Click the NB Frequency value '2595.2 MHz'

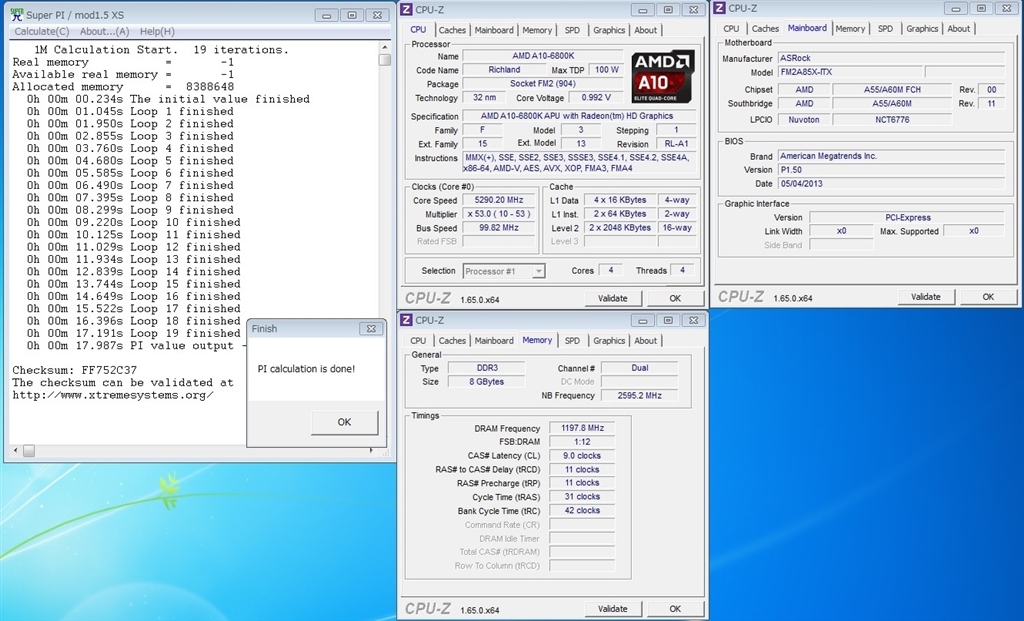pyautogui.click(x=639, y=395)
